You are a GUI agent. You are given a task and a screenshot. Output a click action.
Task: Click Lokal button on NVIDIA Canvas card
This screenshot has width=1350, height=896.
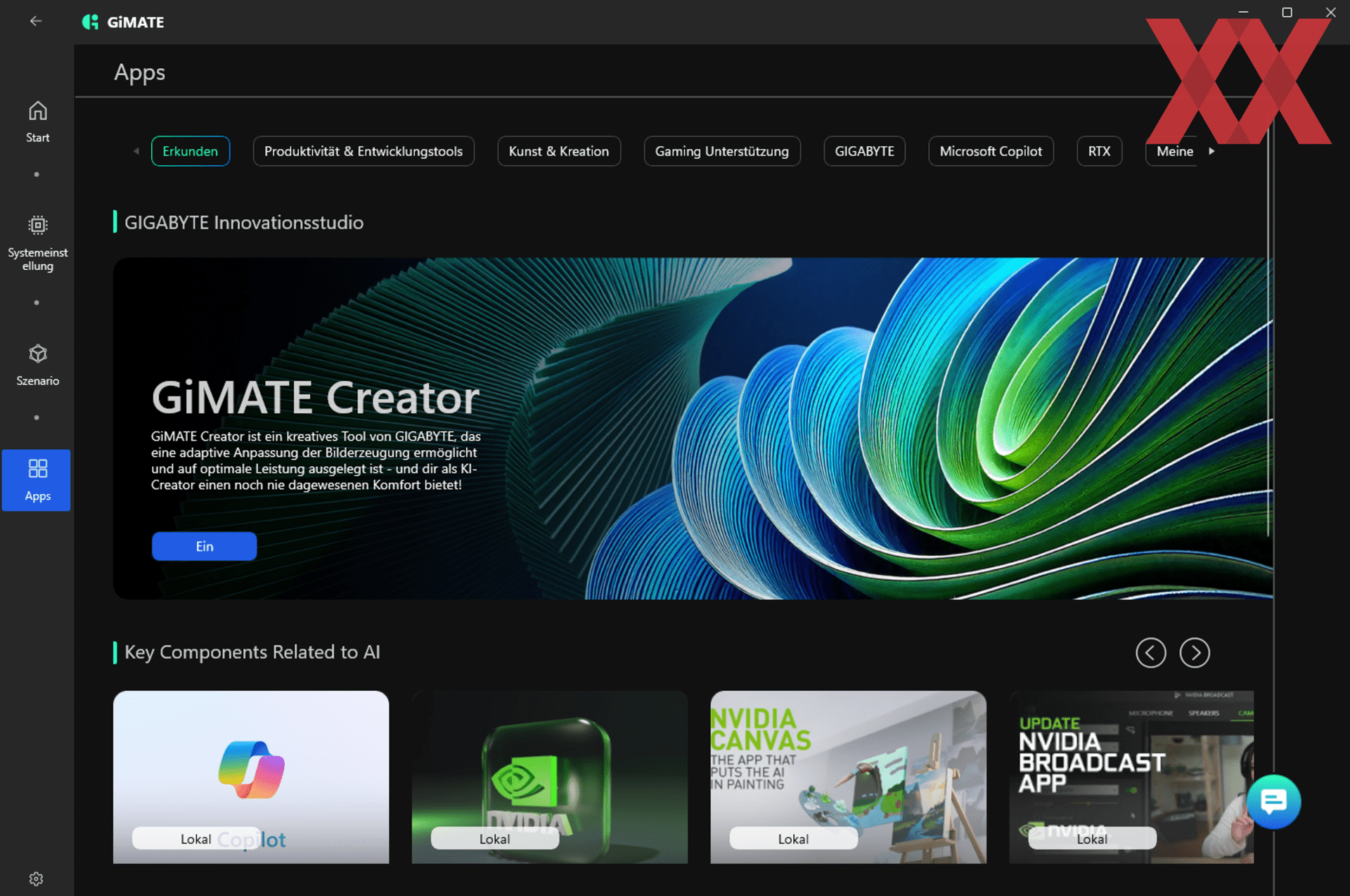click(793, 838)
